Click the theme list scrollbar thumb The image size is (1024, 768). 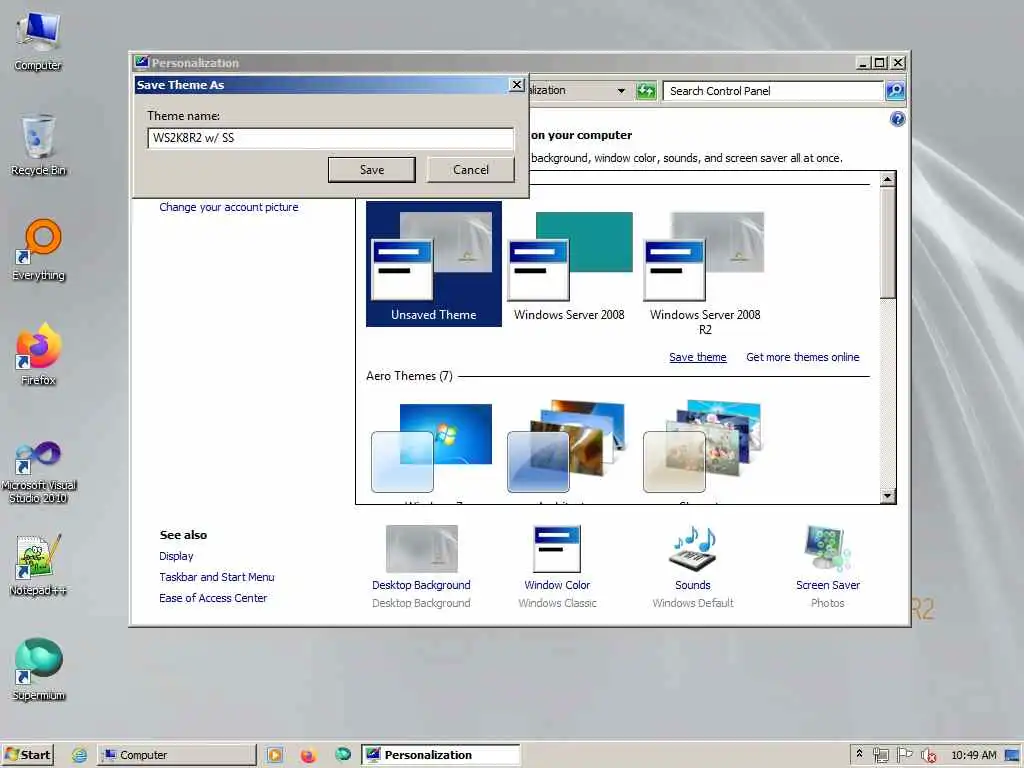click(x=888, y=243)
